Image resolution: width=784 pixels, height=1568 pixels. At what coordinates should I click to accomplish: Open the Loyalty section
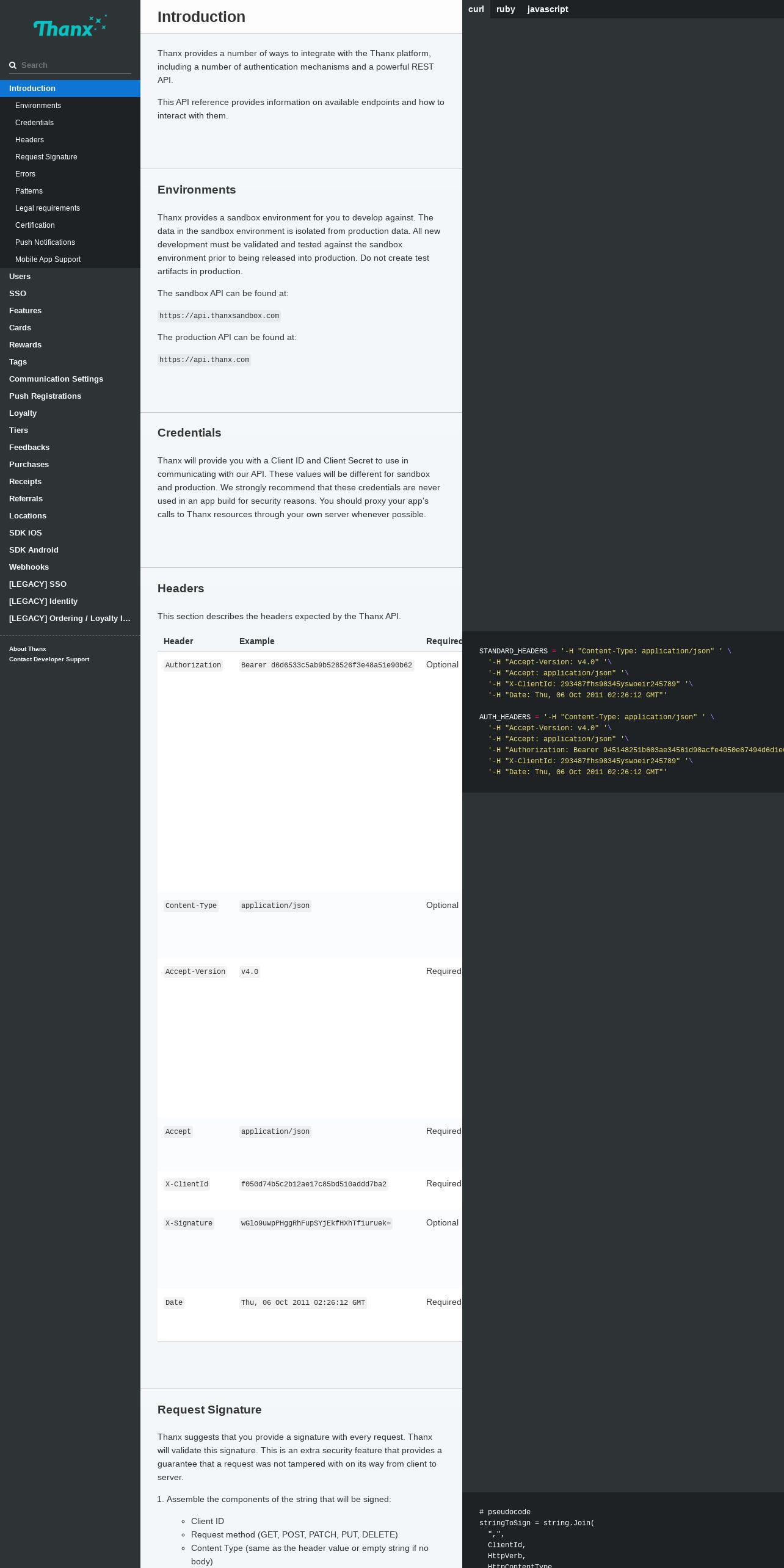pos(70,413)
